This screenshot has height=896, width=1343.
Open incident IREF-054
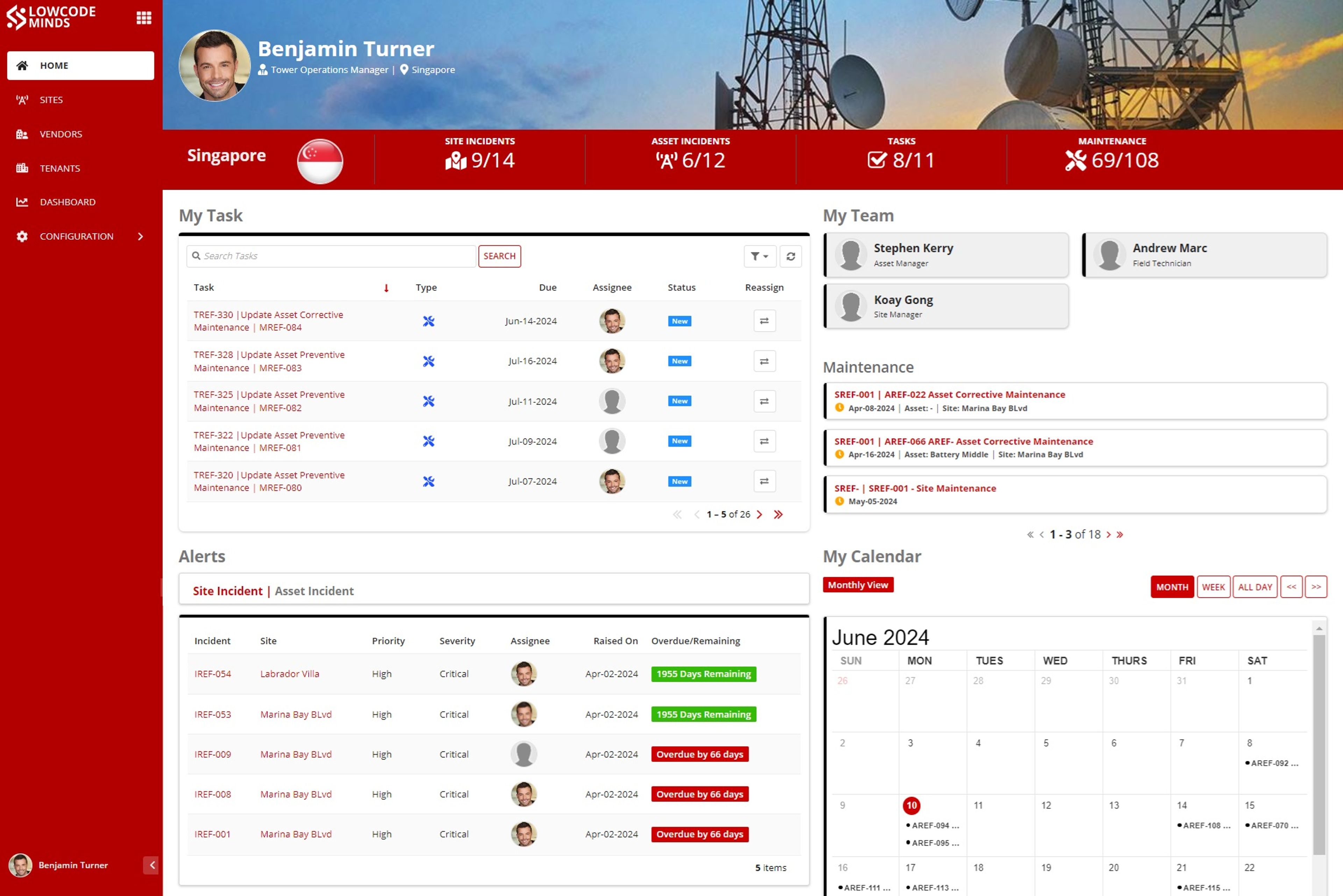click(x=213, y=674)
